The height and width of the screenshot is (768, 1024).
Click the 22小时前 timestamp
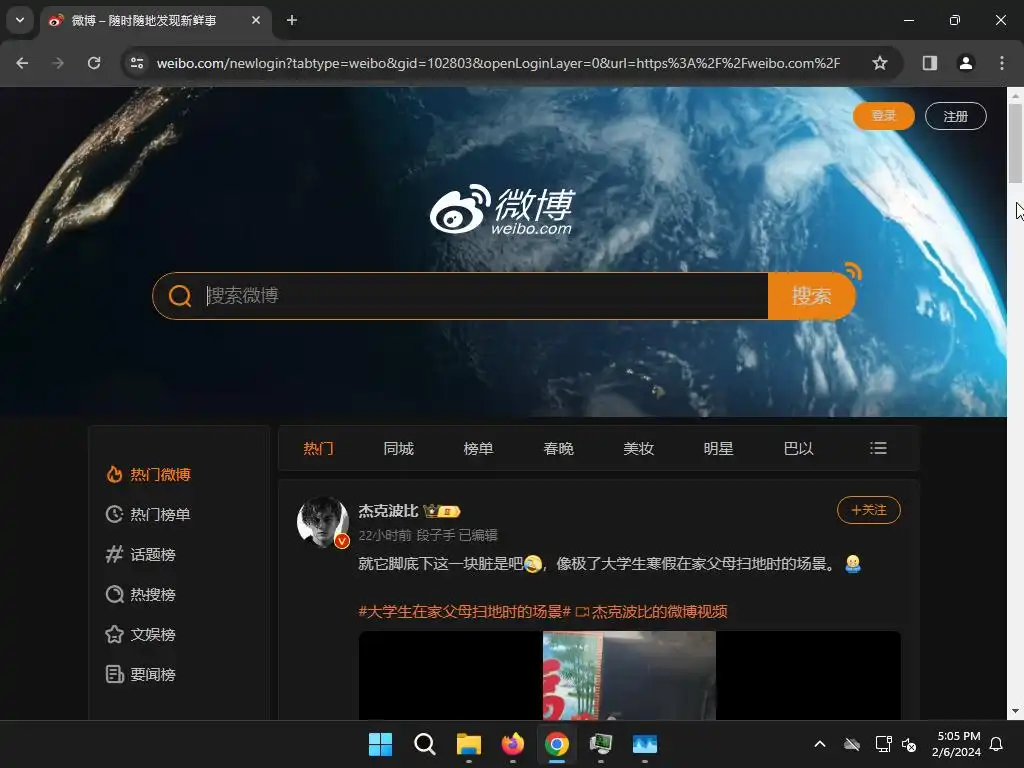coord(385,536)
